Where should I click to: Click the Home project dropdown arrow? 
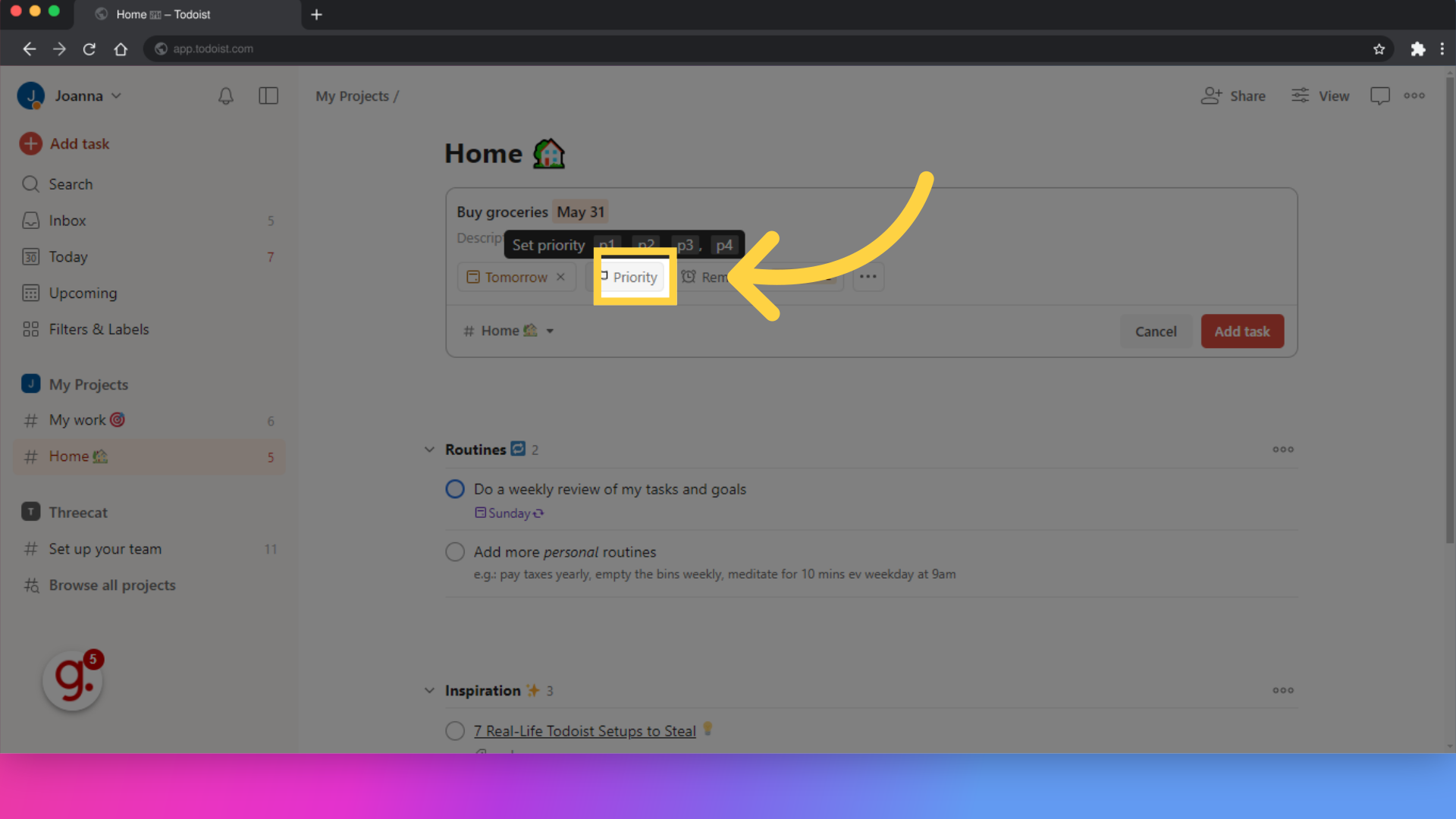550,331
